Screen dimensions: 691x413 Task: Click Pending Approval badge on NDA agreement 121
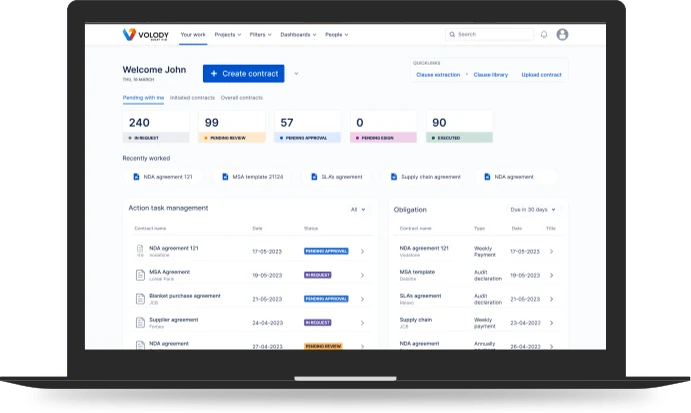(x=326, y=251)
